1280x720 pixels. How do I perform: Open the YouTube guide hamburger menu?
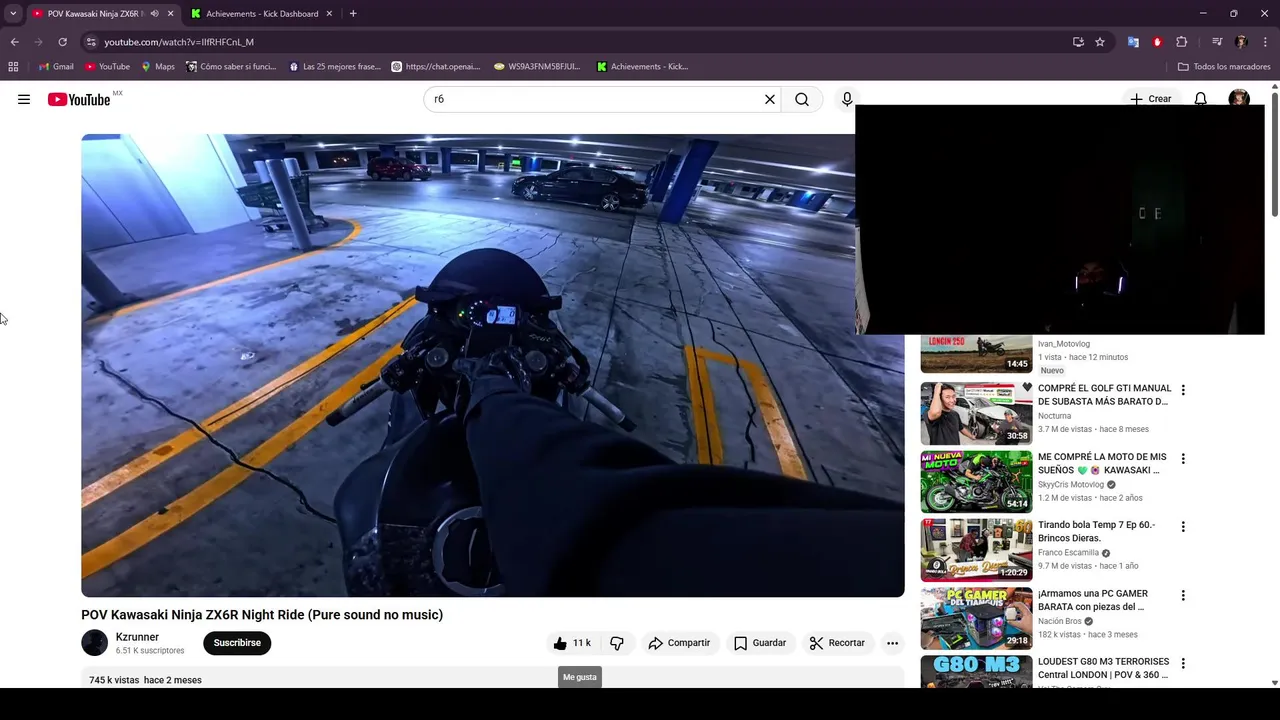24,99
